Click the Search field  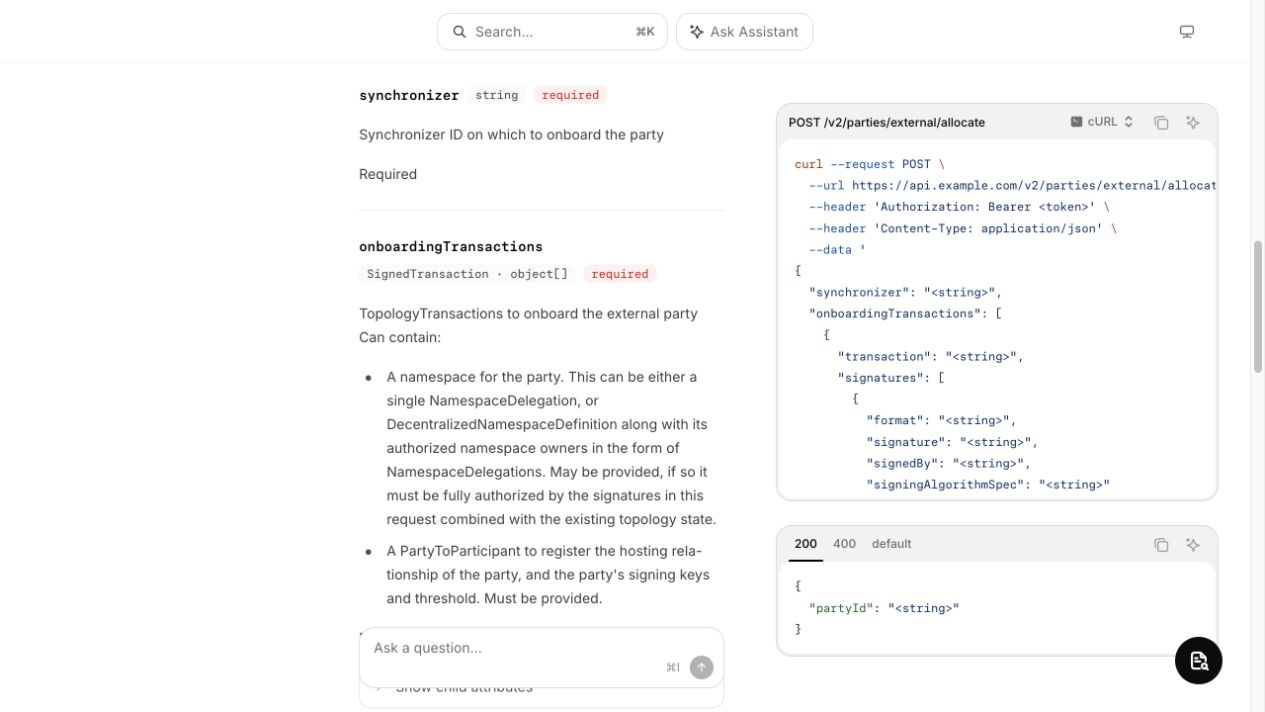point(552,32)
